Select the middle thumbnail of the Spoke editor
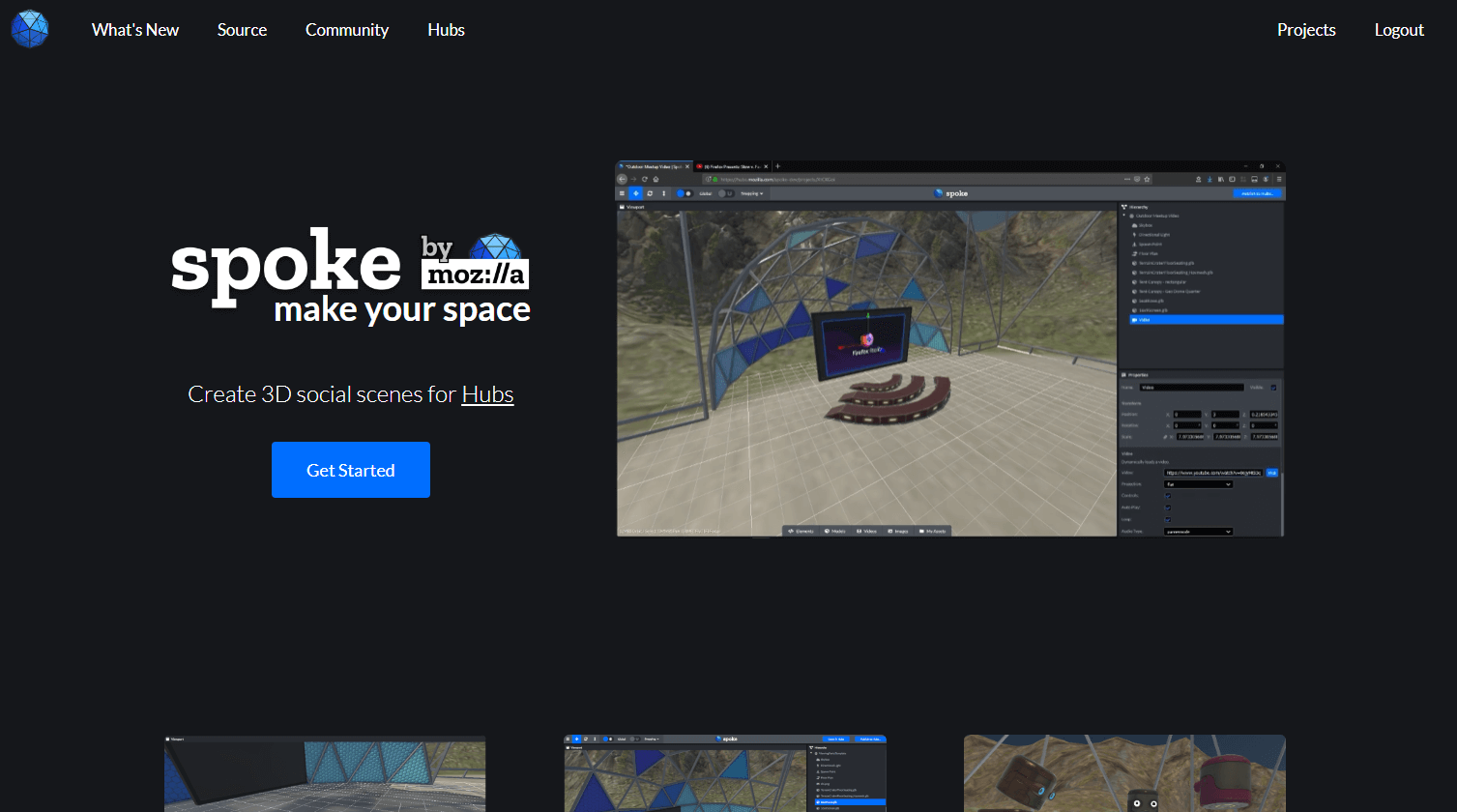This screenshot has height=812, width=1457. (725, 773)
